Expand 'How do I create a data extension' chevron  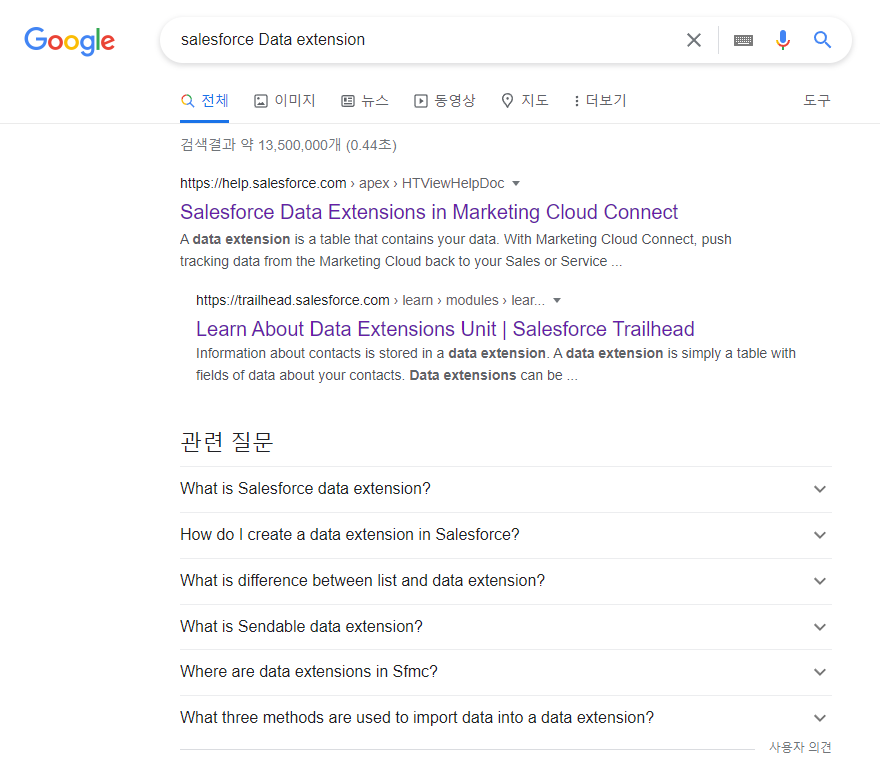[x=820, y=535]
